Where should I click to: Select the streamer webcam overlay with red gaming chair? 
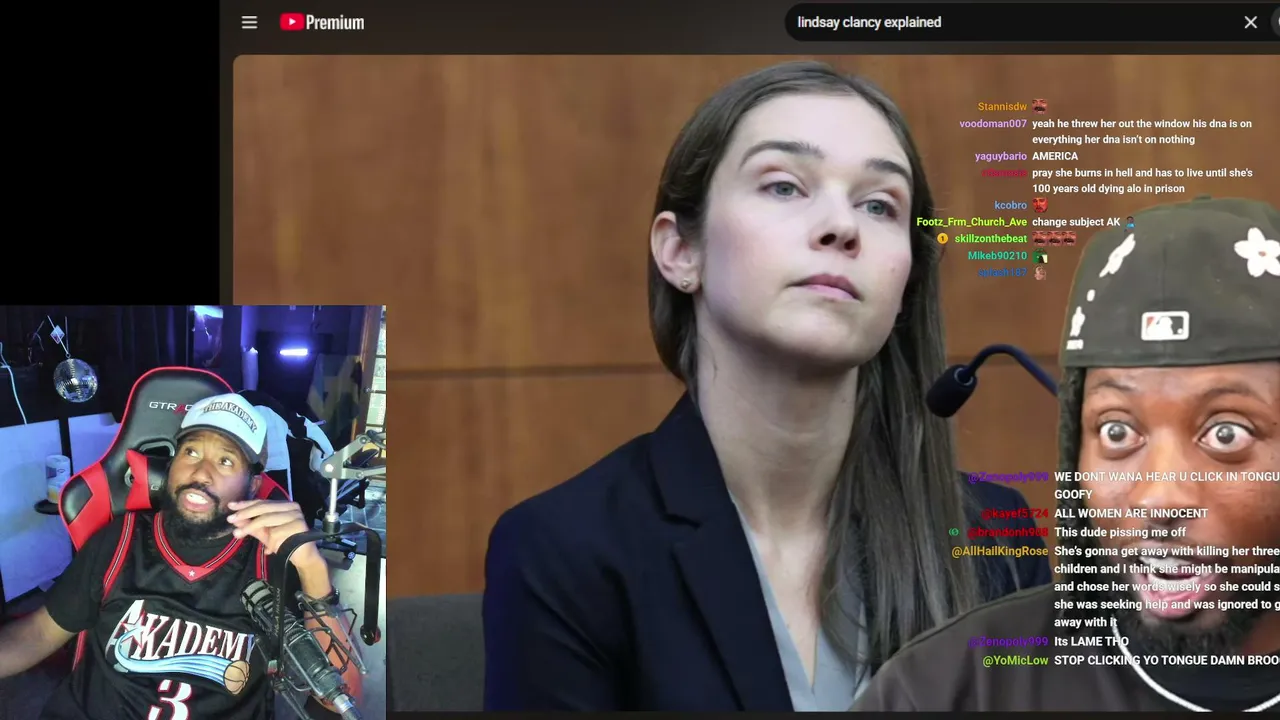click(192, 513)
